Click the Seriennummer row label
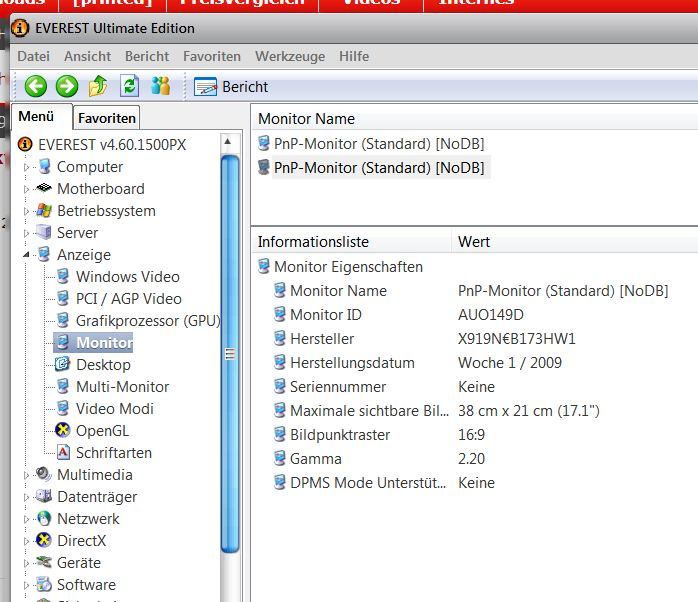 (x=338, y=387)
